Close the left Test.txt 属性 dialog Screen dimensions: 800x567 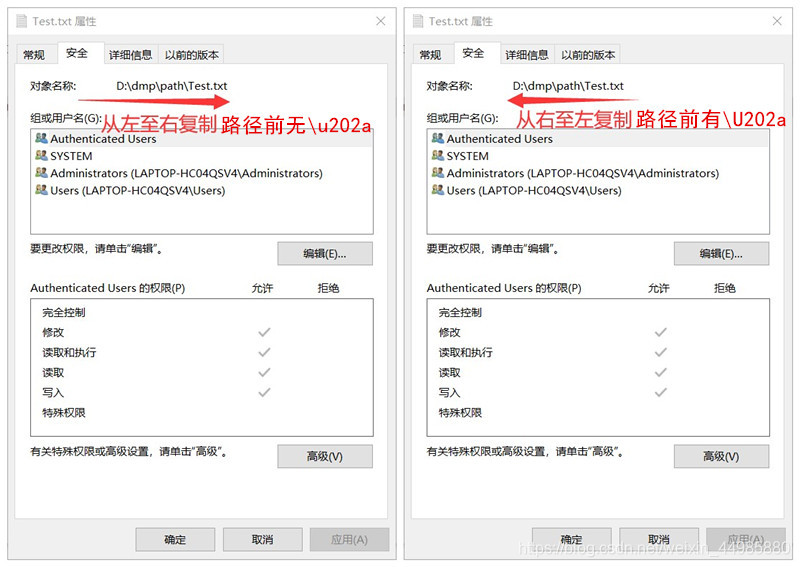coord(381,21)
